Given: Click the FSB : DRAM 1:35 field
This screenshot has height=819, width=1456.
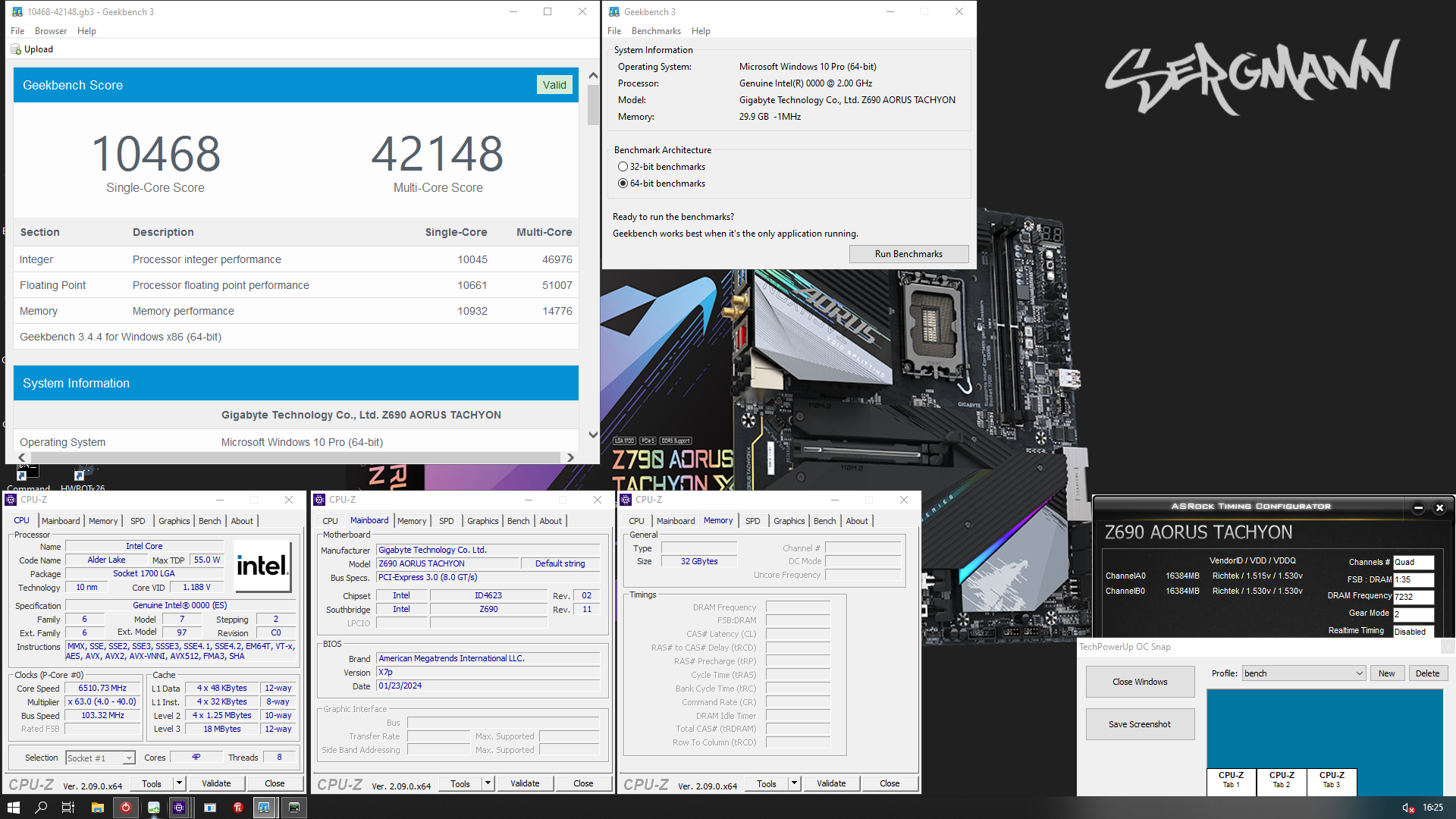Looking at the screenshot, I should [1414, 579].
